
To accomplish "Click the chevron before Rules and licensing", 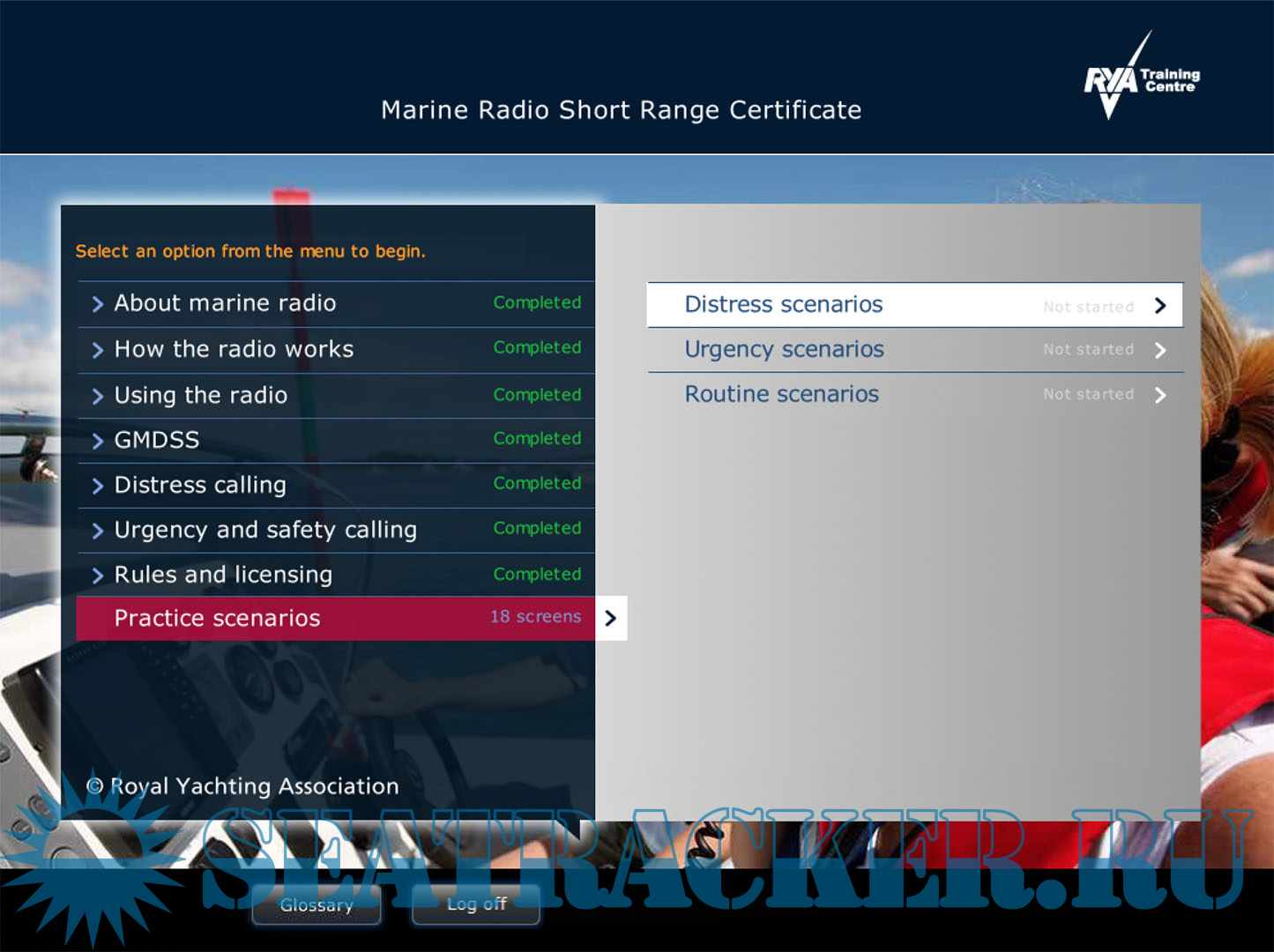I will click(x=98, y=576).
